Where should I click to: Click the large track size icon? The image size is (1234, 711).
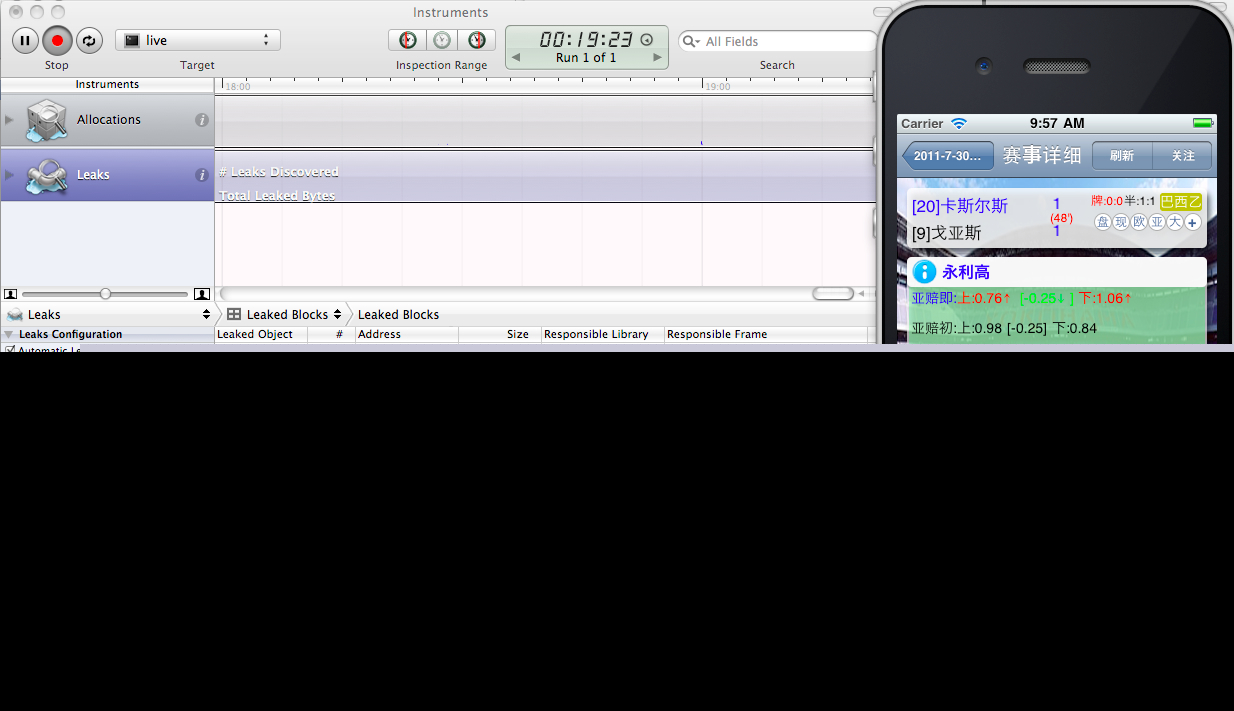click(x=202, y=294)
